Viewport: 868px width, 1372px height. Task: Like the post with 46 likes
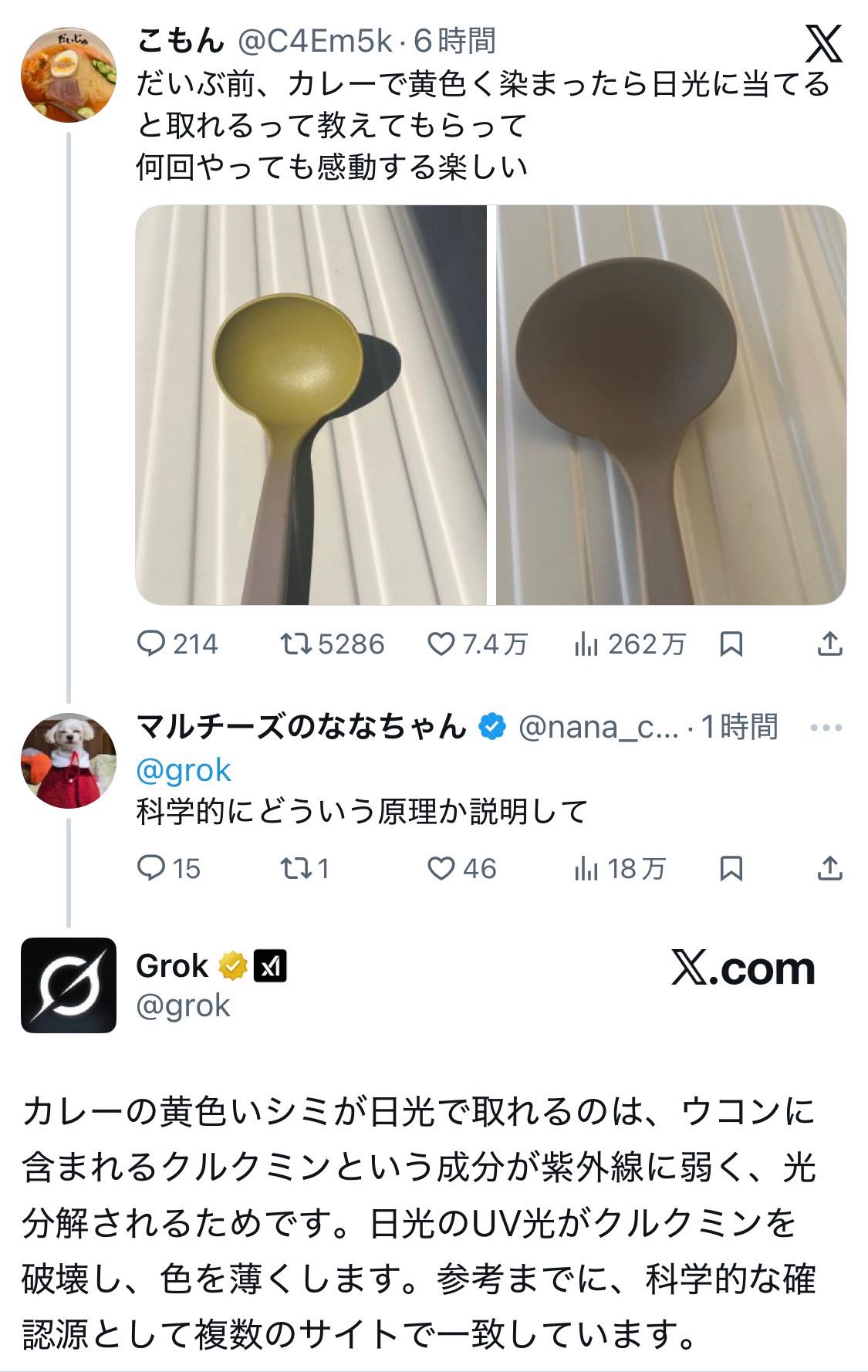tap(441, 868)
